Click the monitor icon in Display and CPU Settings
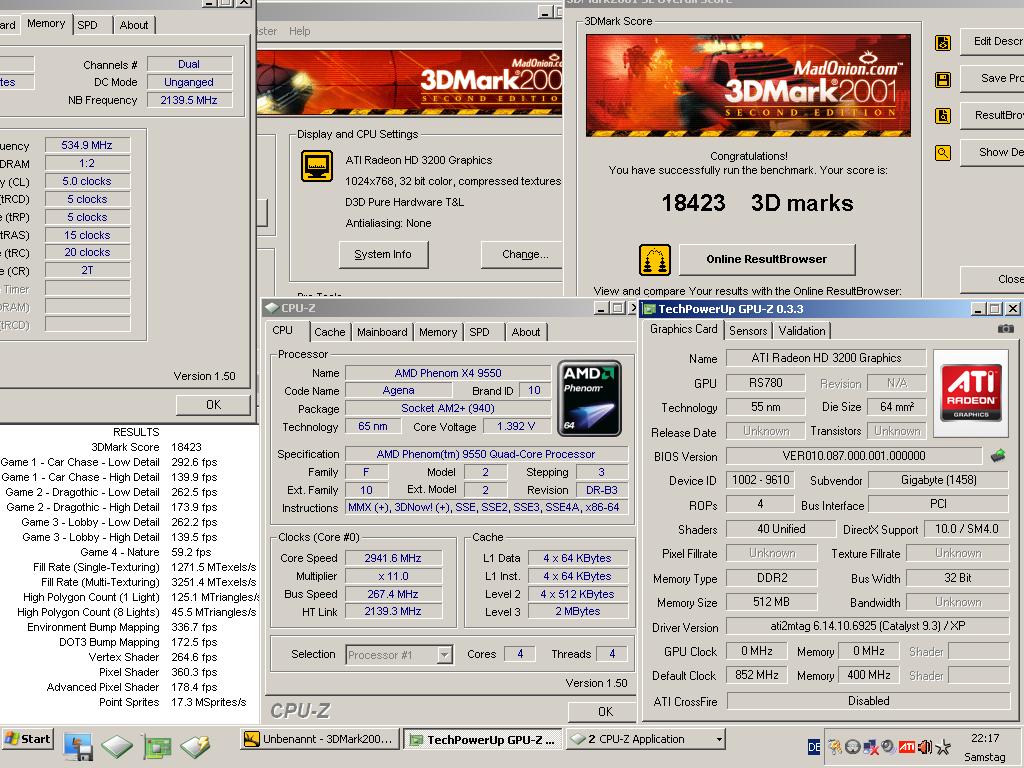This screenshot has height=768, width=1024. click(317, 166)
